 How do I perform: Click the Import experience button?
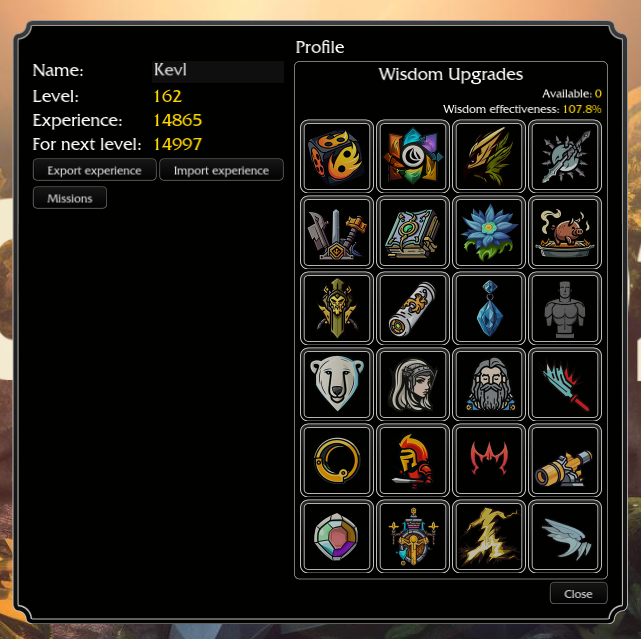222,170
